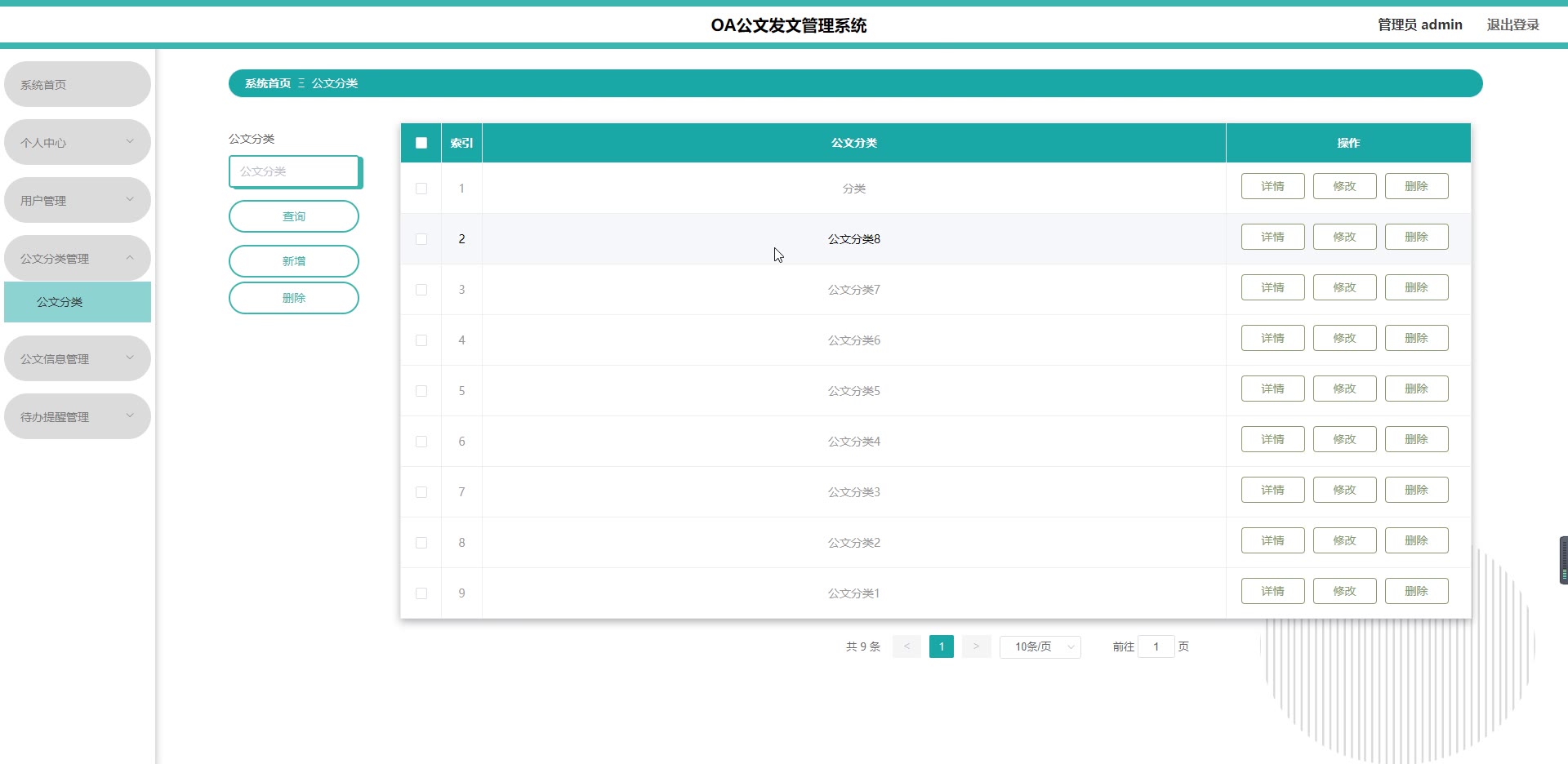Tick the checkbox for 公文分类7 row
This screenshot has width=1568, height=764.
[x=421, y=290]
